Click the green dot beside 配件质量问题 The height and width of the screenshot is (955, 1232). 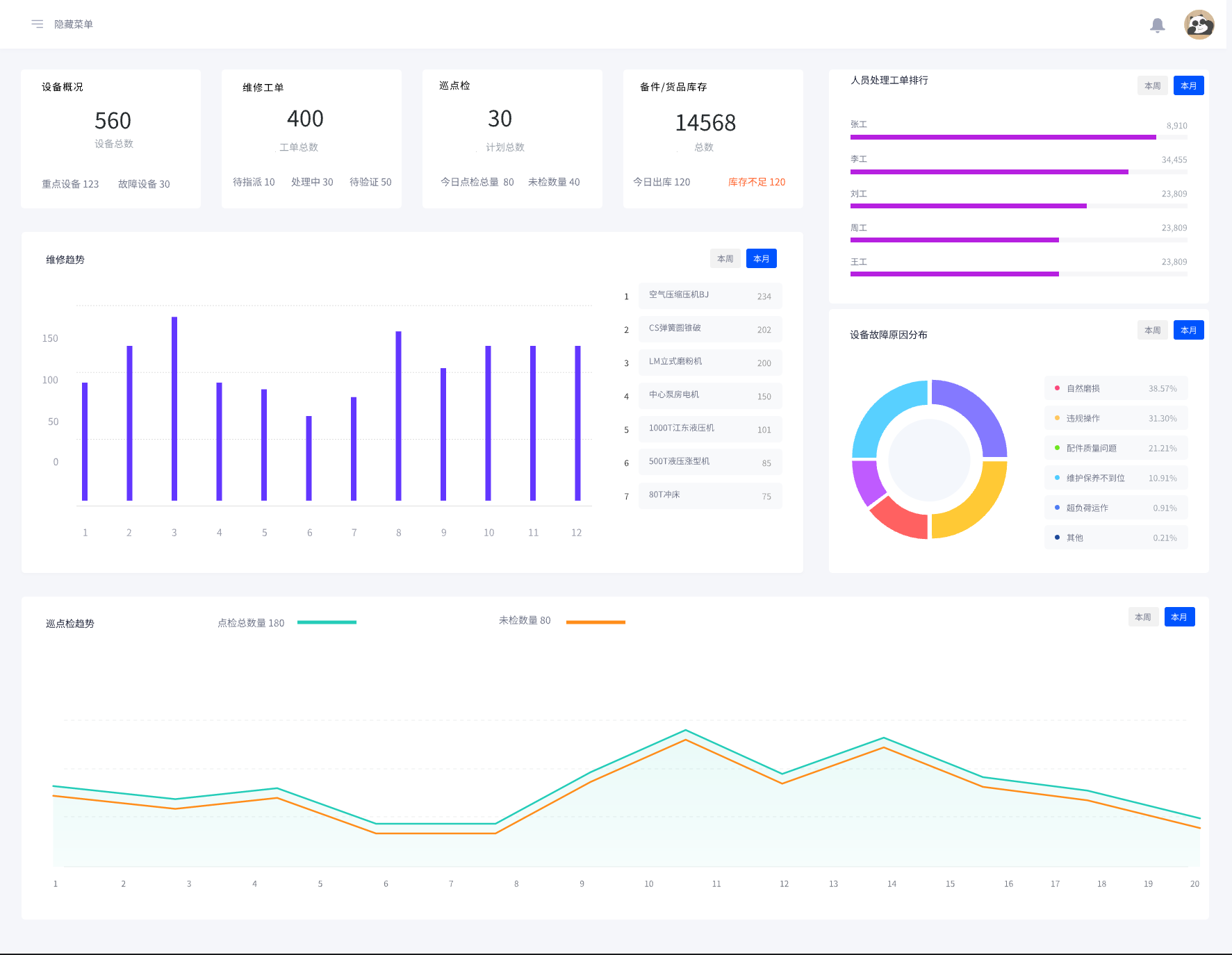(1057, 448)
